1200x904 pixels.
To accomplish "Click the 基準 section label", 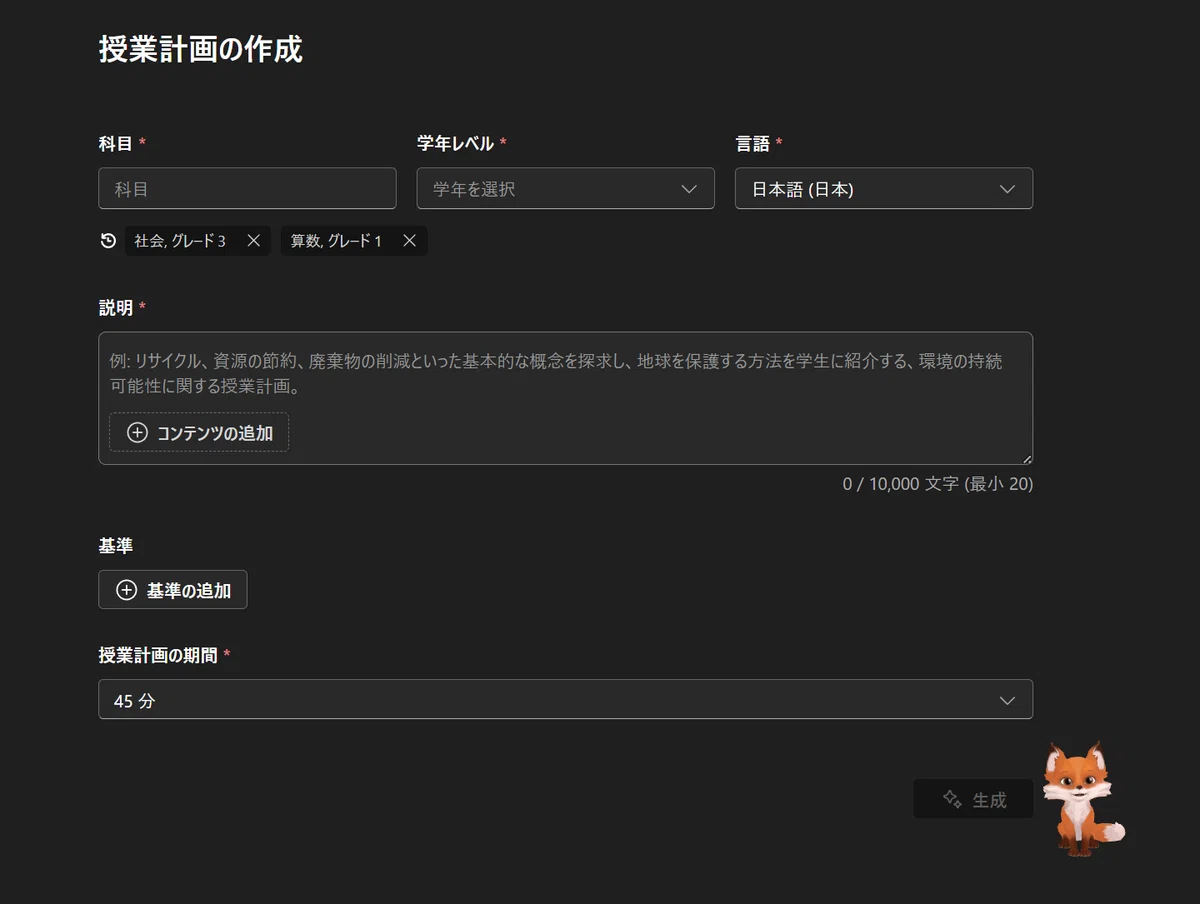I will [116, 546].
